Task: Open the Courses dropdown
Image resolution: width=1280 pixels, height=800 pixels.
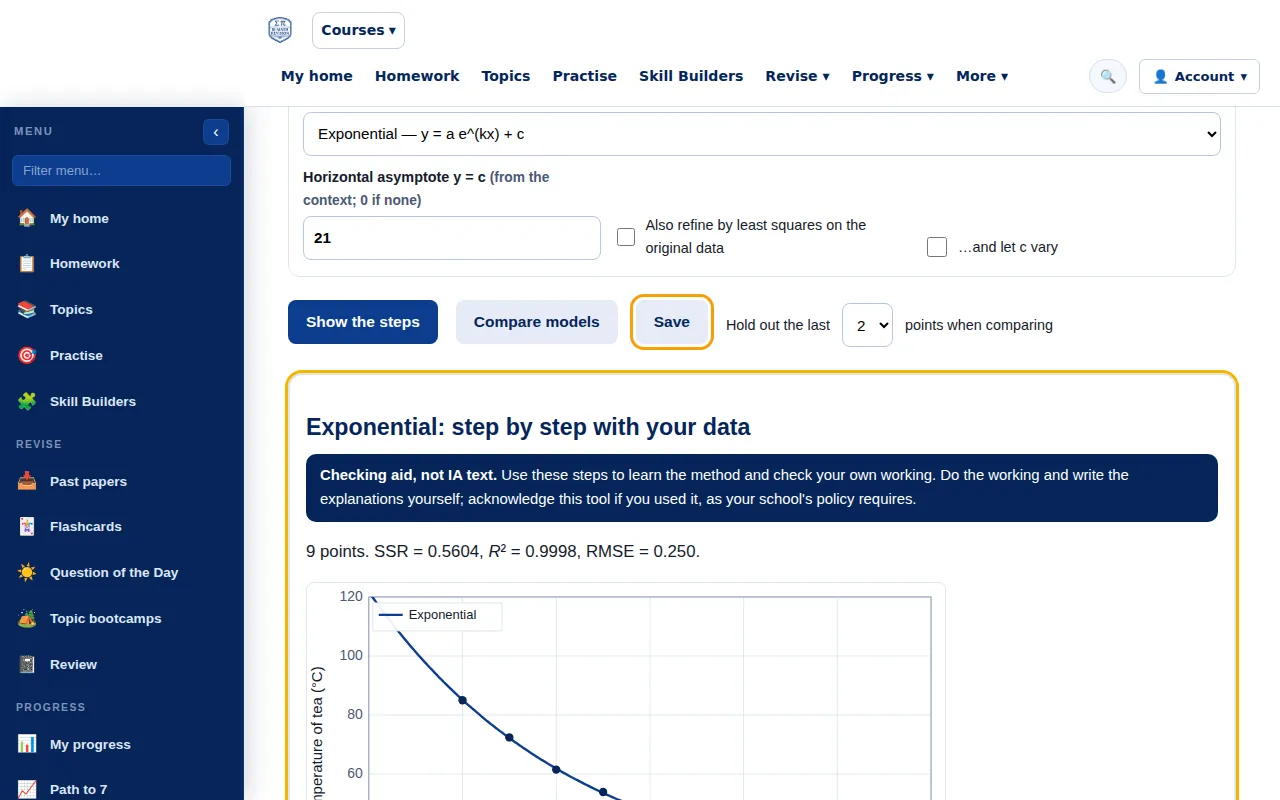Action: pyautogui.click(x=358, y=30)
